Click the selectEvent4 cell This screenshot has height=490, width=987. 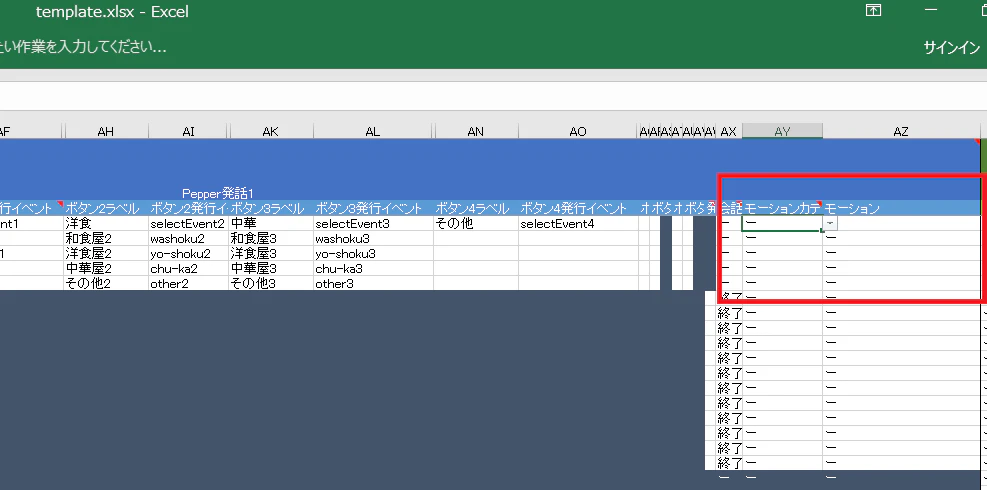click(x=578, y=224)
